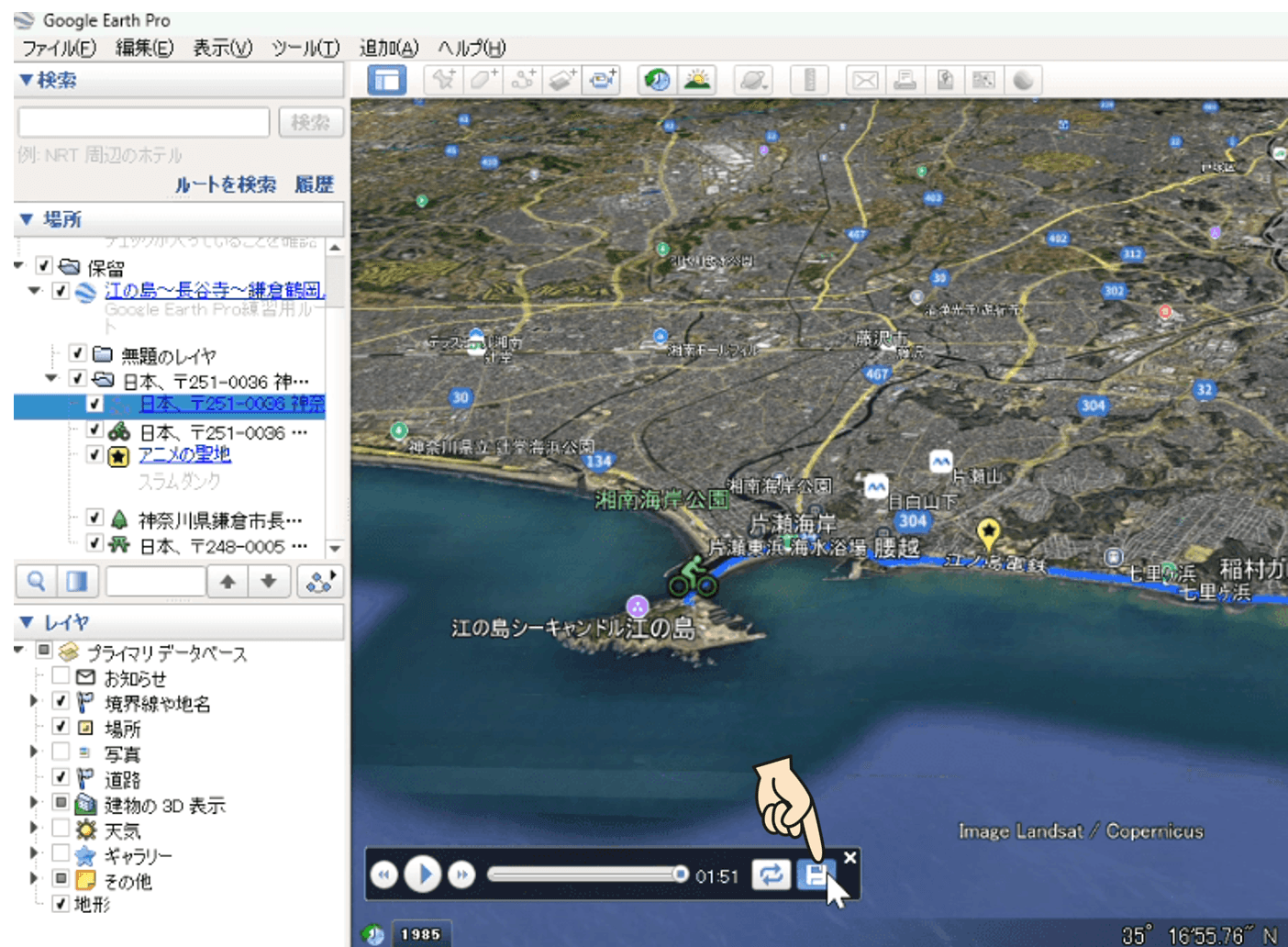Uncheck the 道路 layer checkbox
The image size is (1288, 947).
(x=61, y=777)
